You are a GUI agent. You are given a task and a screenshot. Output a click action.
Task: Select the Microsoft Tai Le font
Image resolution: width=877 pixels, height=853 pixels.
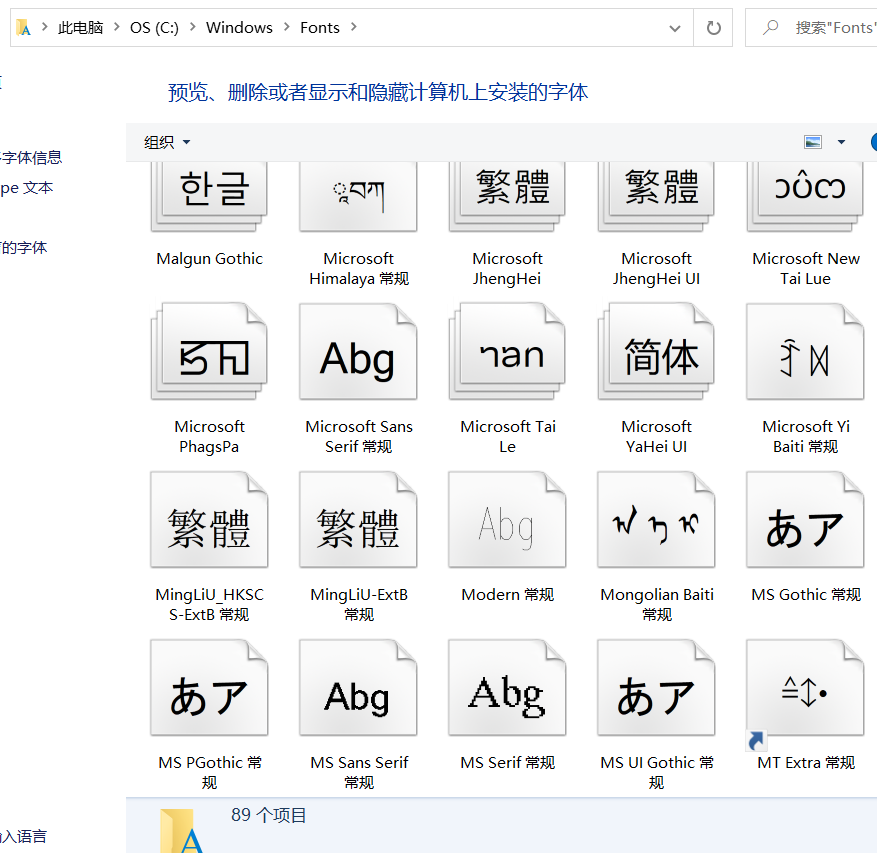507,351
